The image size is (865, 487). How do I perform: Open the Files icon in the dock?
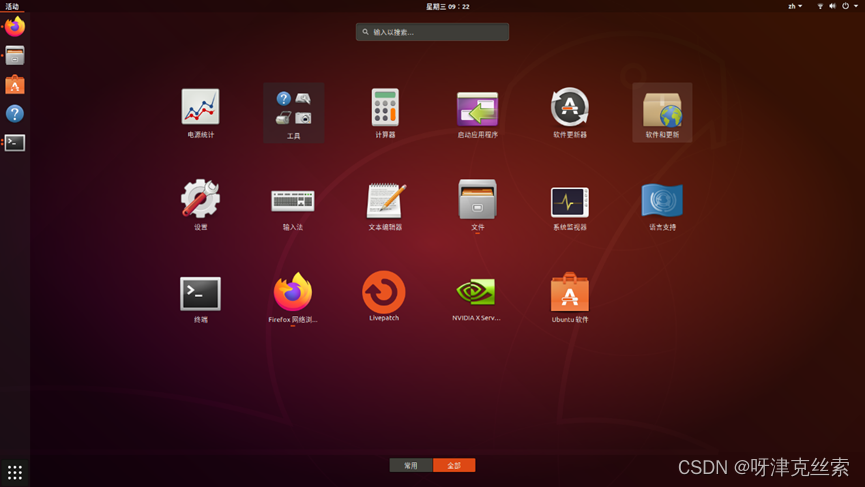pyautogui.click(x=15, y=56)
